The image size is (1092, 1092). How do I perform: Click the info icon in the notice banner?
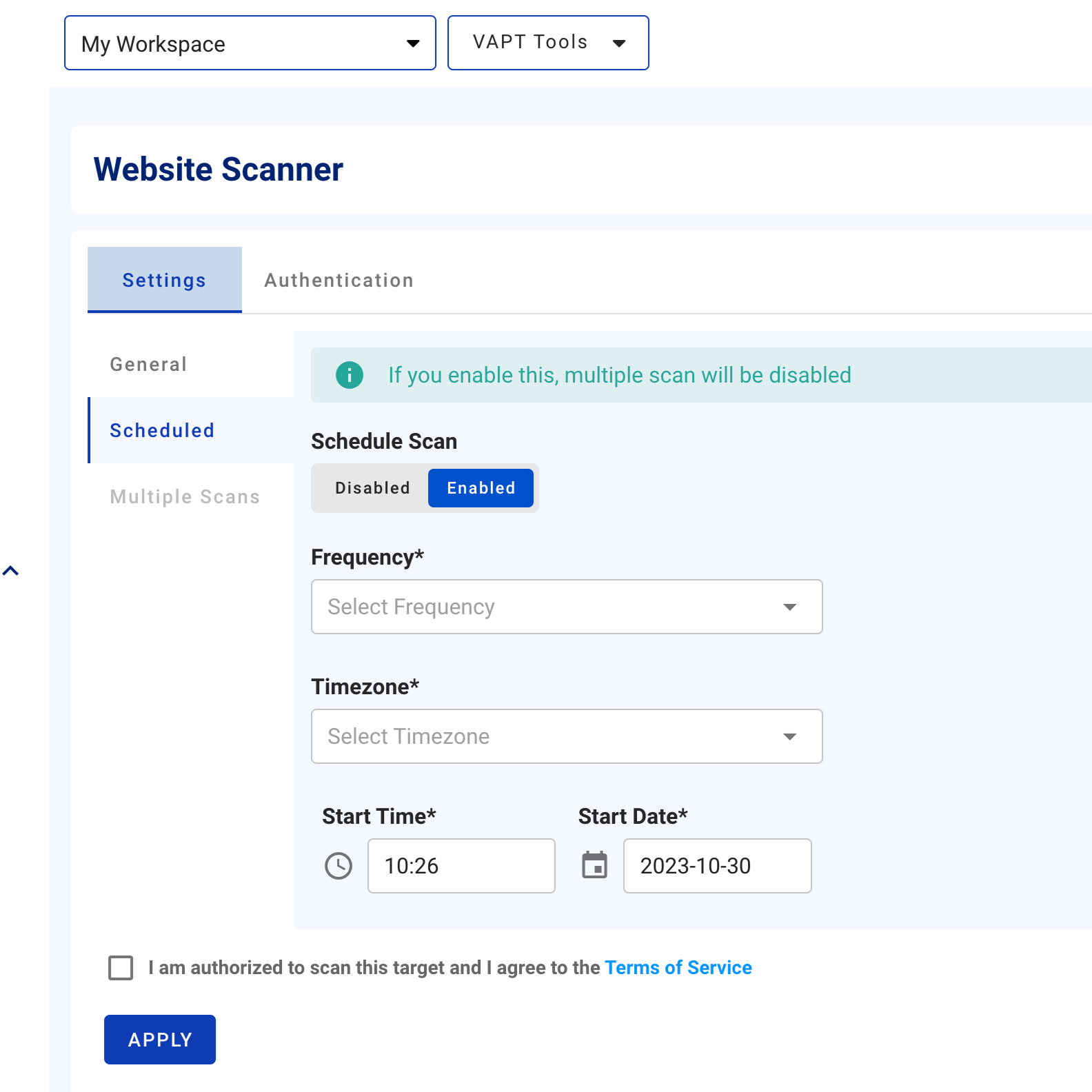[x=350, y=375]
